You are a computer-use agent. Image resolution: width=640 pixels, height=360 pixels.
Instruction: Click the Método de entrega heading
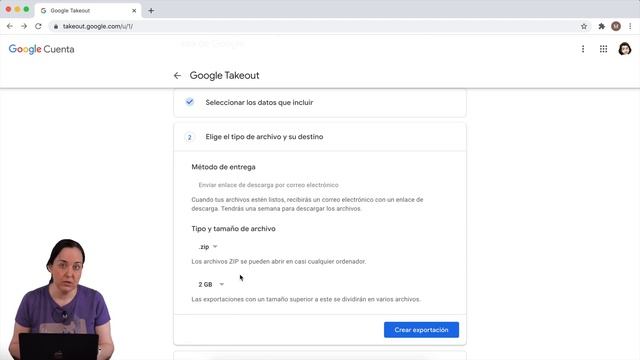pos(223,167)
